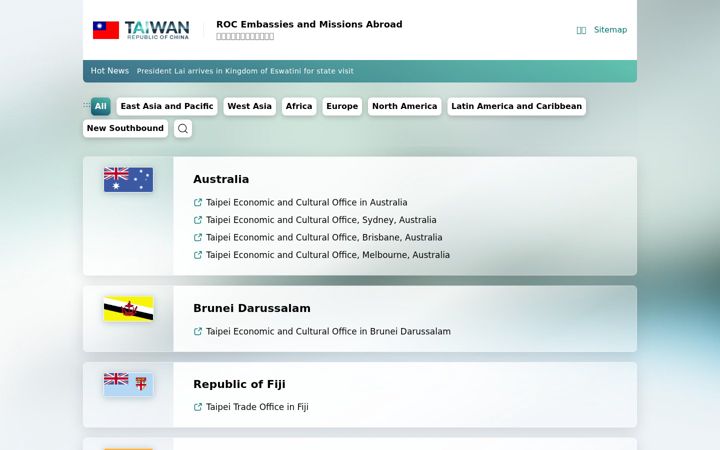Screen dimensions: 720x450
Task: Click the Hot News label
Action: pyautogui.click(x=110, y=71)
